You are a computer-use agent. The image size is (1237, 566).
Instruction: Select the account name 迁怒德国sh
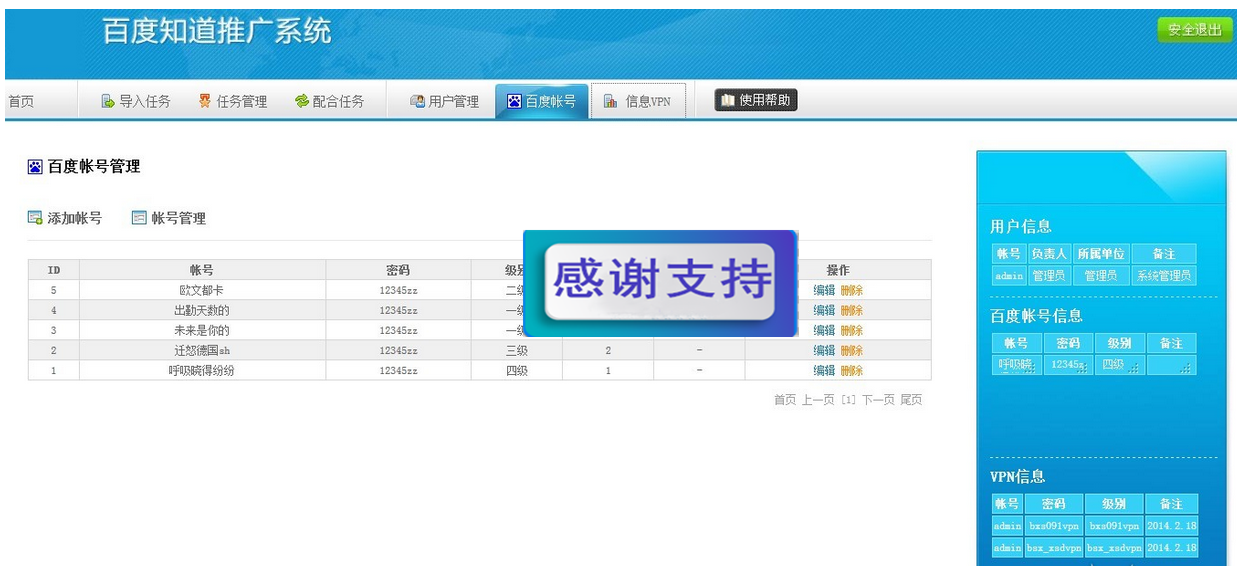tap(202, 350)
